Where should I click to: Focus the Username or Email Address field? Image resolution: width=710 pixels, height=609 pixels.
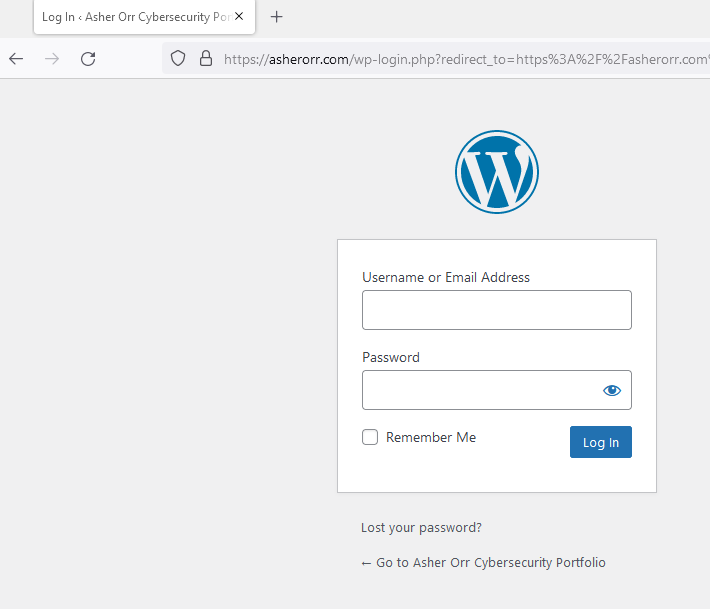click(x=497, y=310)
